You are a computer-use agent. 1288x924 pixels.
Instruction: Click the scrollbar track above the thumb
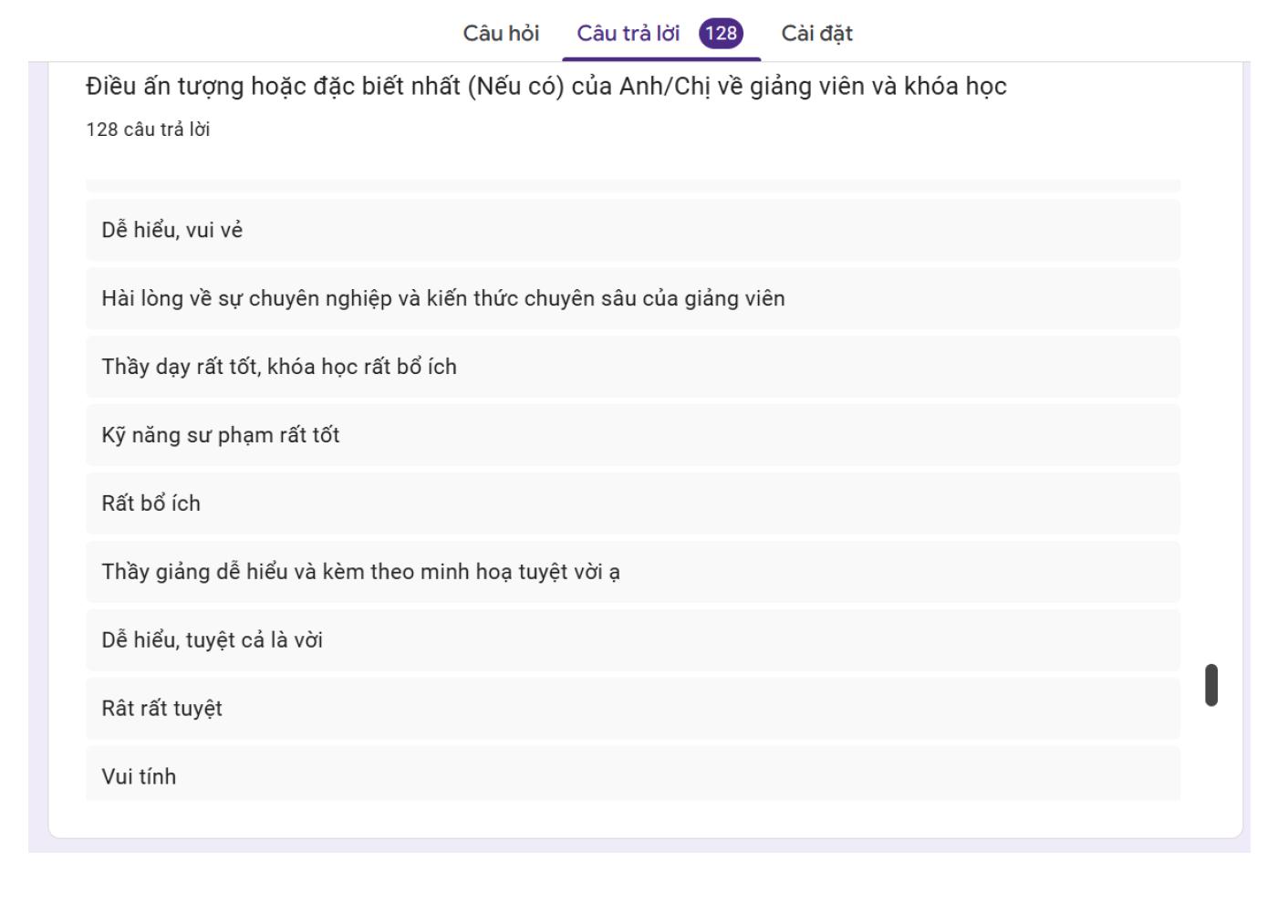tap(1211, 410)
